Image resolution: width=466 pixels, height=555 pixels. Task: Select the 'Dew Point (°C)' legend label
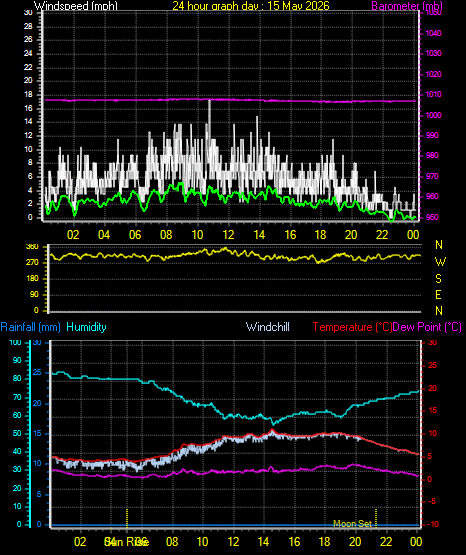click(x=427, y=327)
